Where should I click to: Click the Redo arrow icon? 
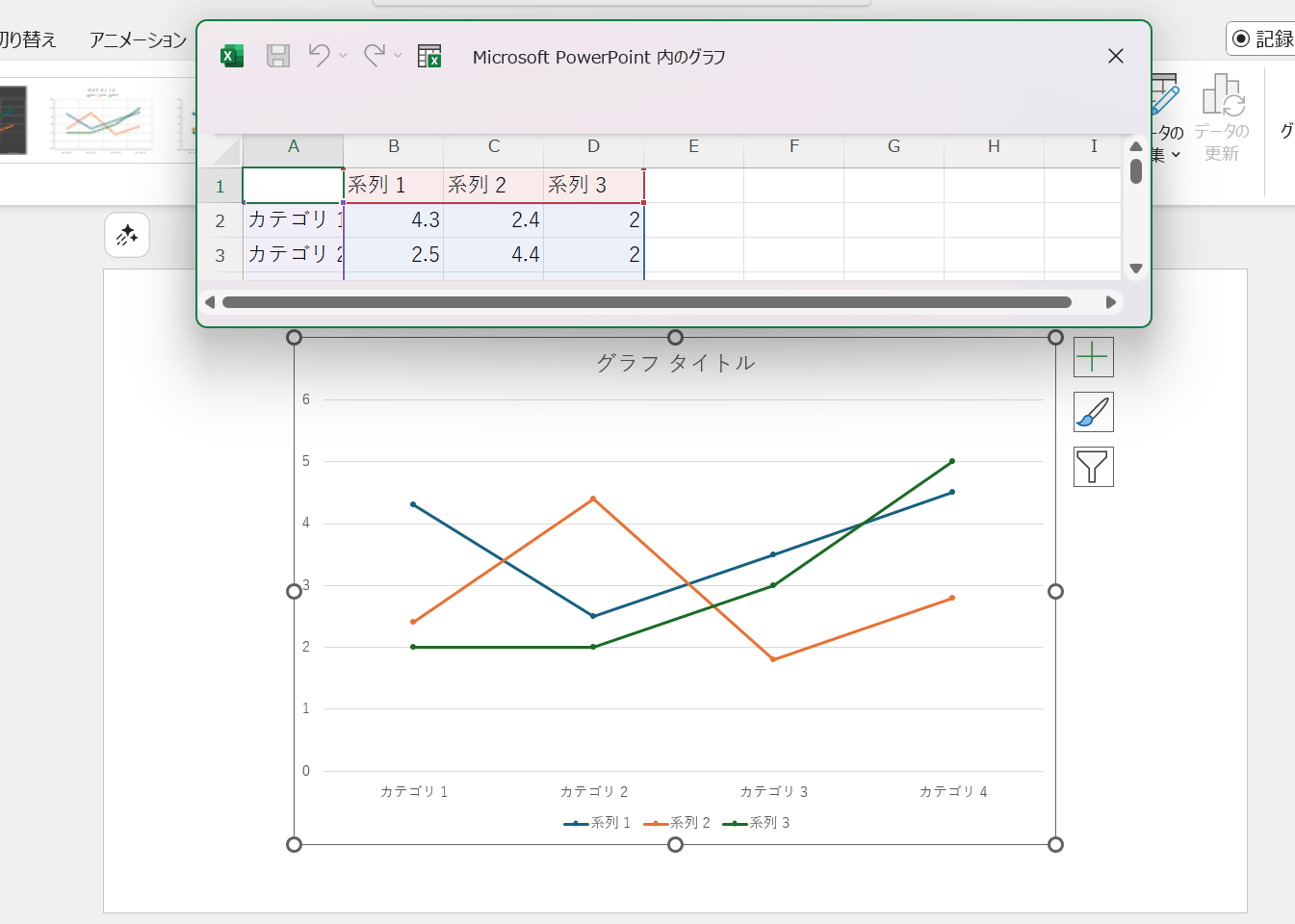(375, 55)
